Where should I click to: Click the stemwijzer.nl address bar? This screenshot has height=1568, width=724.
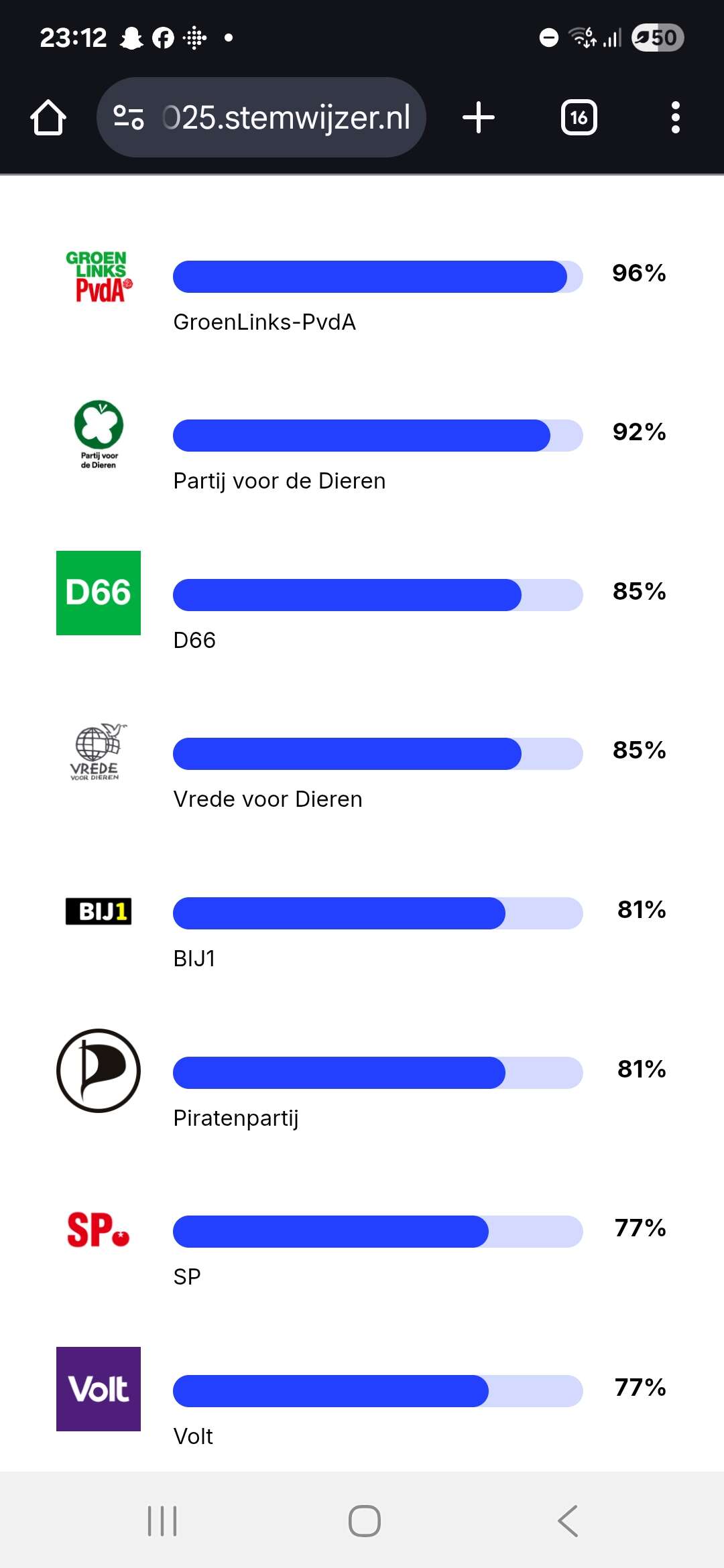286,118
